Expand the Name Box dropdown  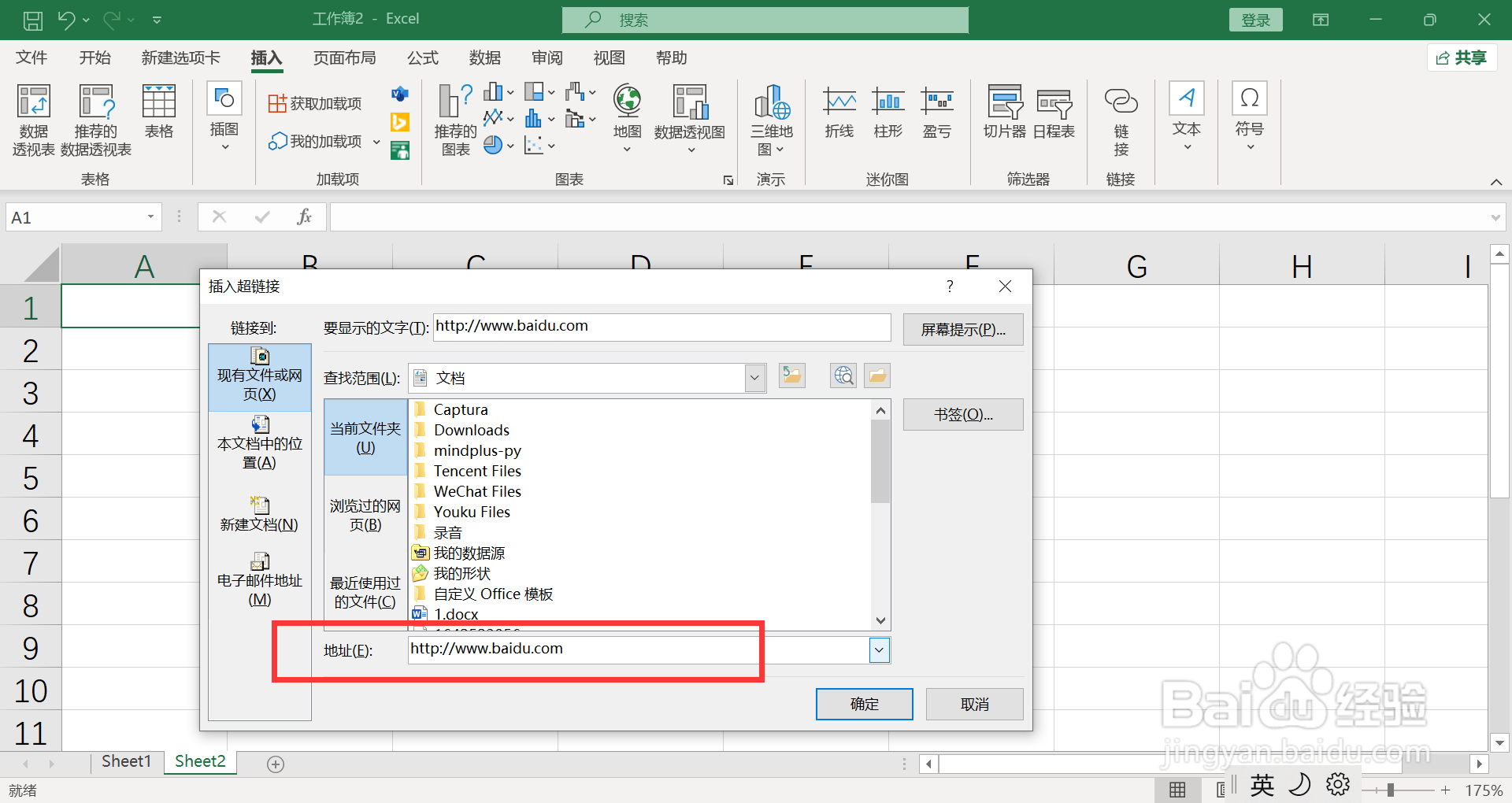tap(150, 216)
